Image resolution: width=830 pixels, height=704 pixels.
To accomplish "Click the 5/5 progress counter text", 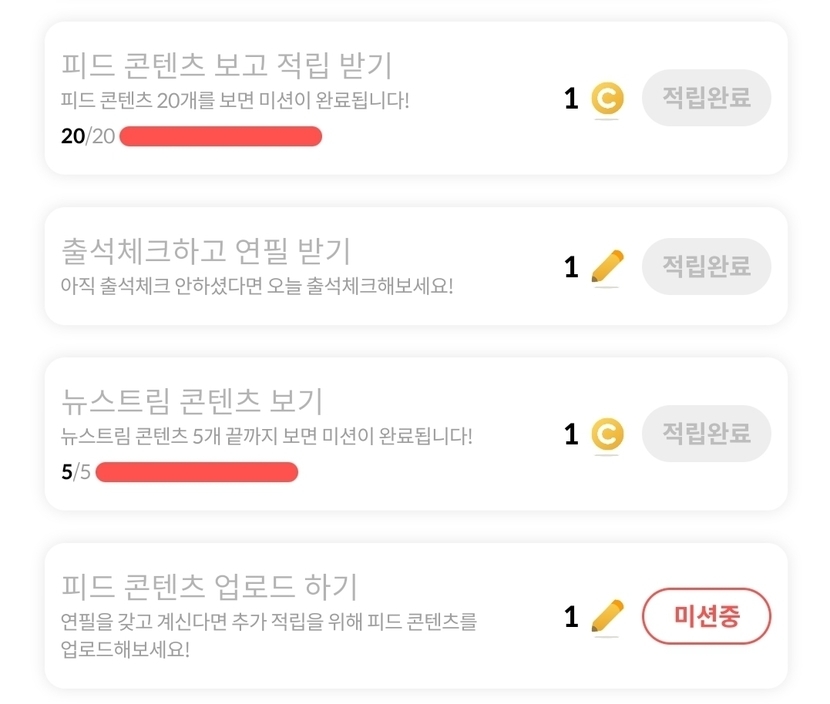I will (x=76, y=472).
